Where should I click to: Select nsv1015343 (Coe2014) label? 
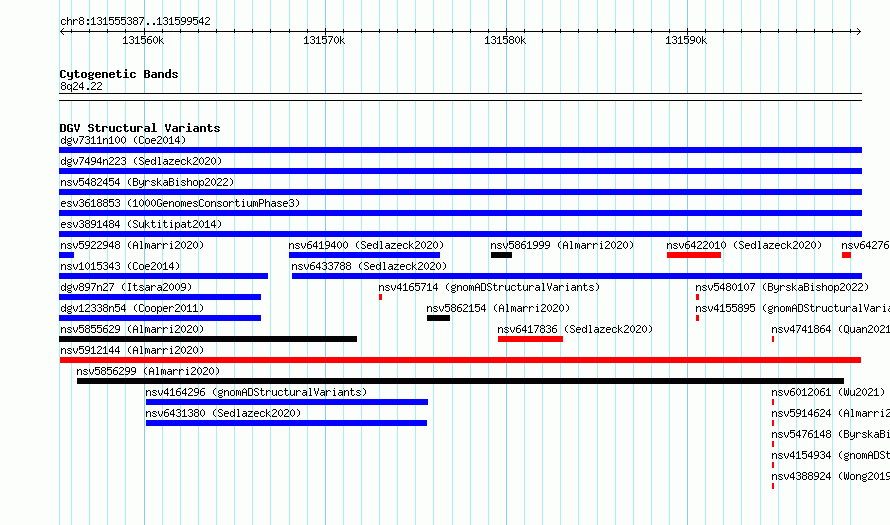pyautogui.click(x=120, y=266)
